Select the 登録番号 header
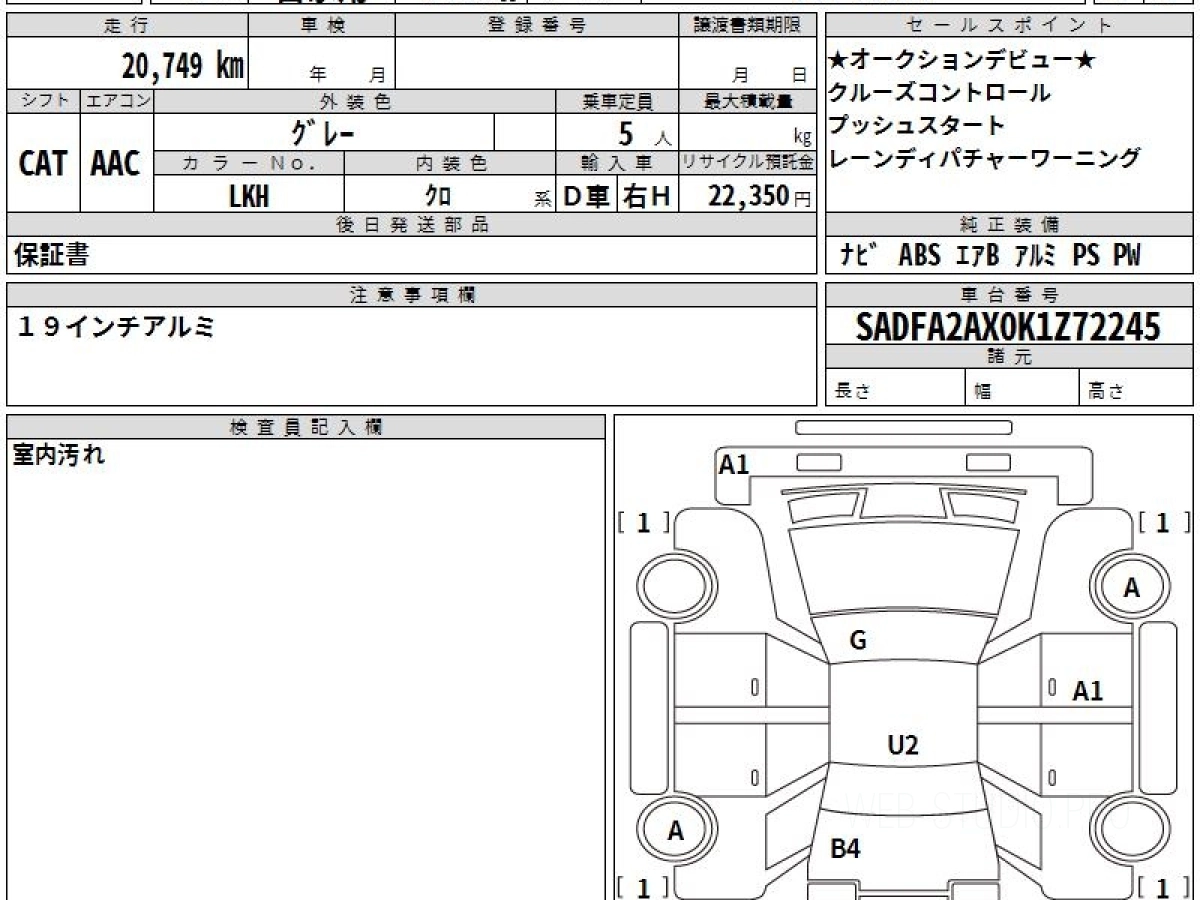This screenshot has width=1200, height=900. click(537, 26)
